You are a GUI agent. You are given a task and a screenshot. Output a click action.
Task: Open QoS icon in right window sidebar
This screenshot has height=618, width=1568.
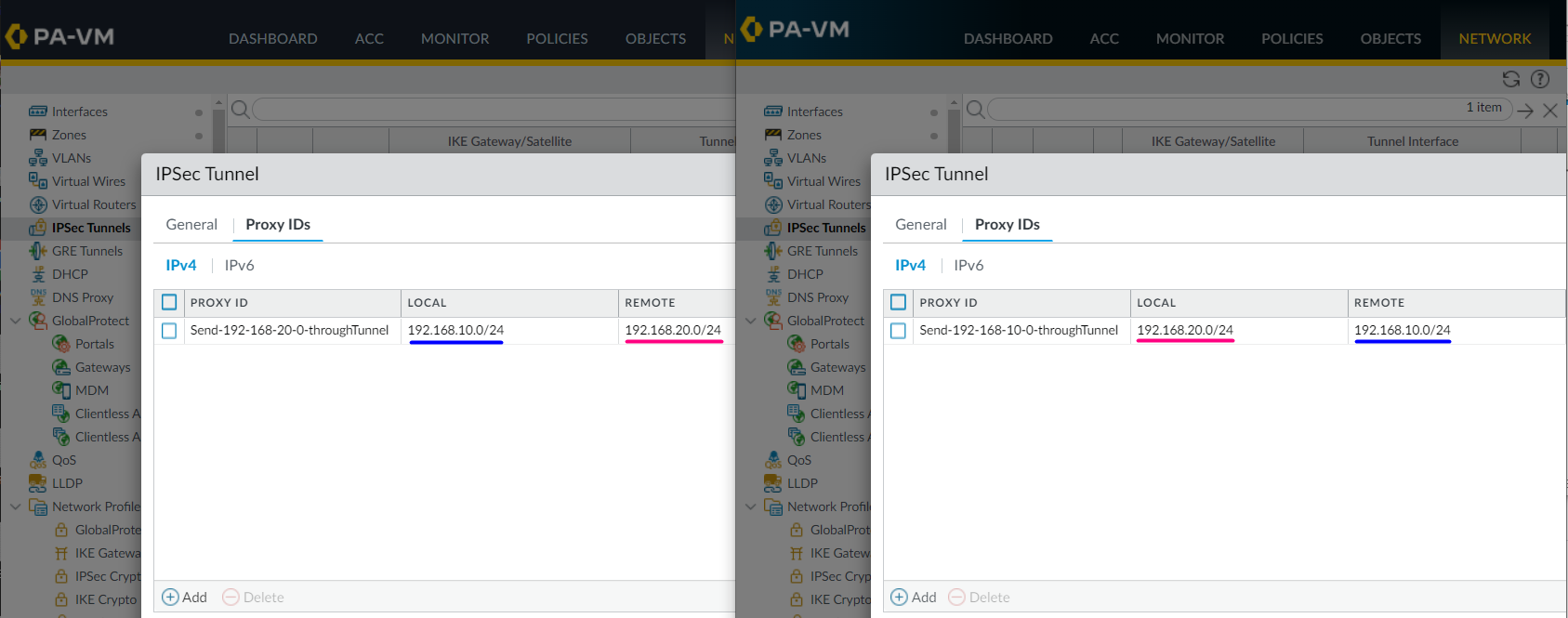point(773,460)
